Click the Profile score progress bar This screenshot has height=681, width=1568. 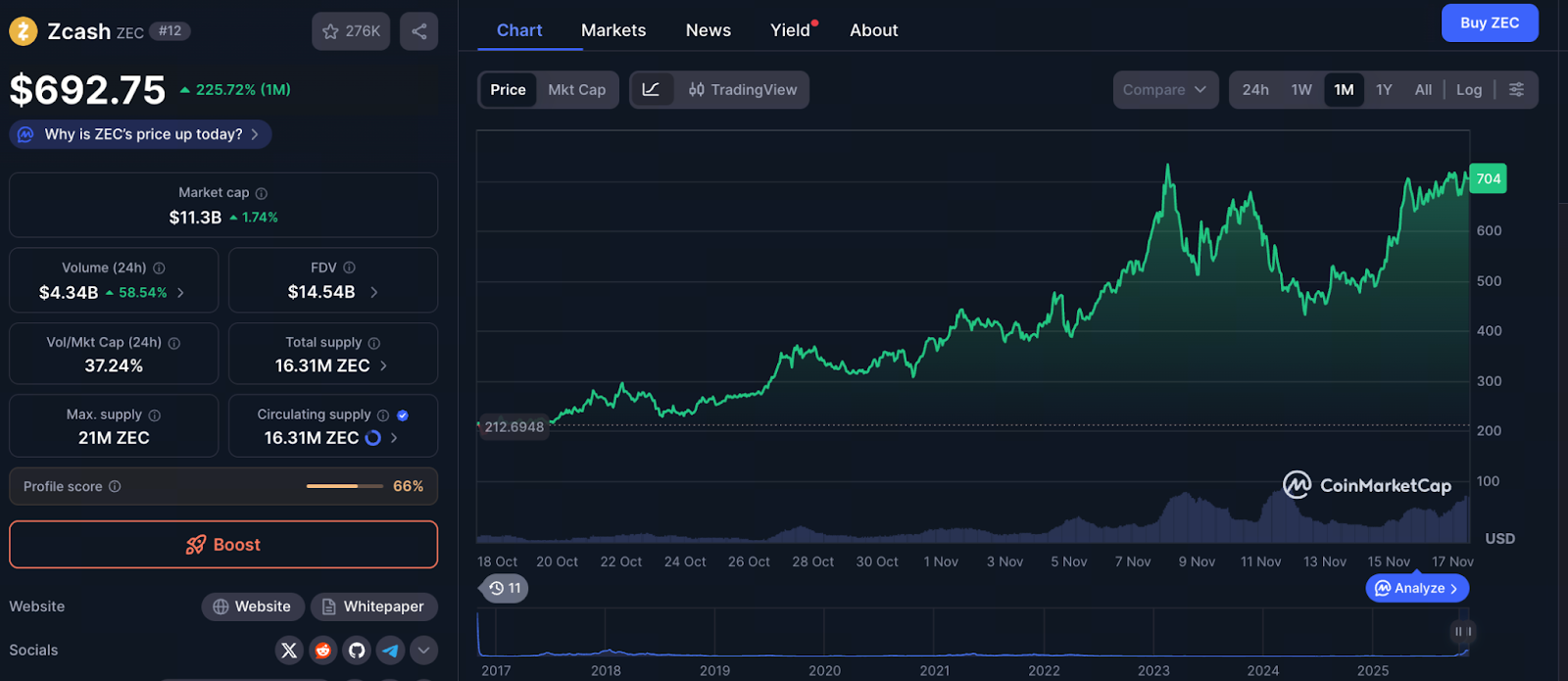pos(344,486)
